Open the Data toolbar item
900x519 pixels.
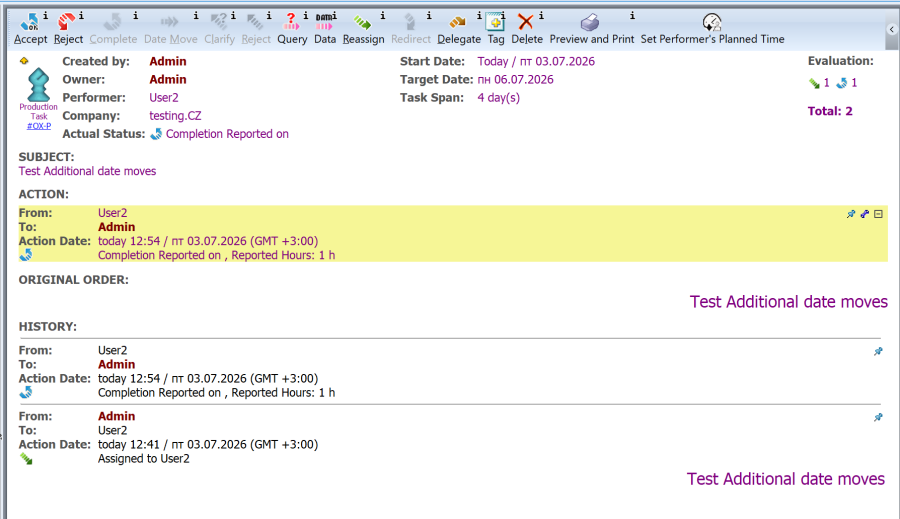325,30
